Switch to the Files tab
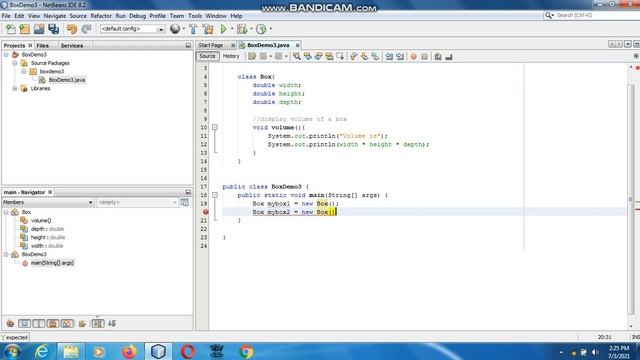 [x=42, y=46]
